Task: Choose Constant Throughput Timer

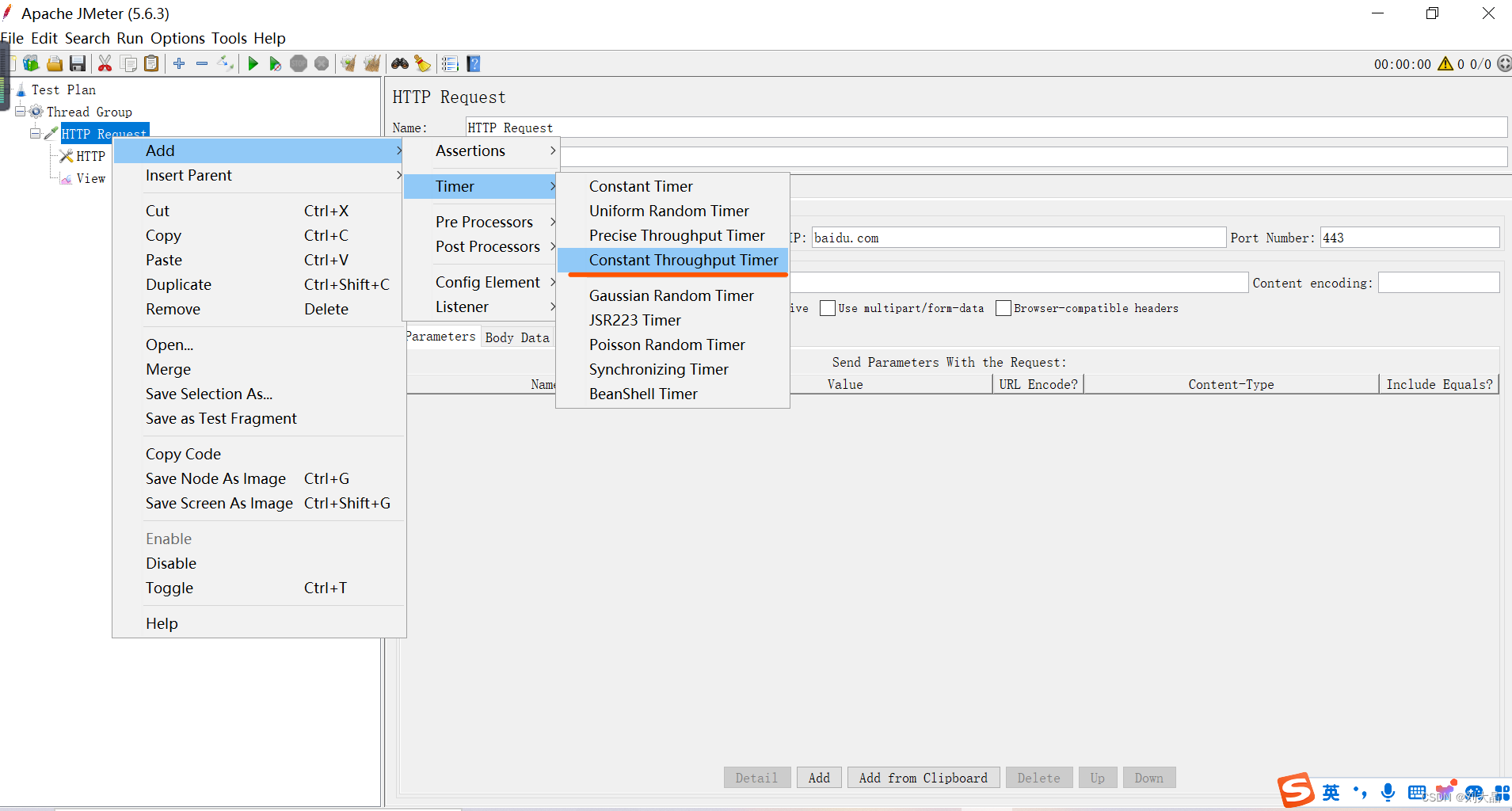Action: (673, 260)
